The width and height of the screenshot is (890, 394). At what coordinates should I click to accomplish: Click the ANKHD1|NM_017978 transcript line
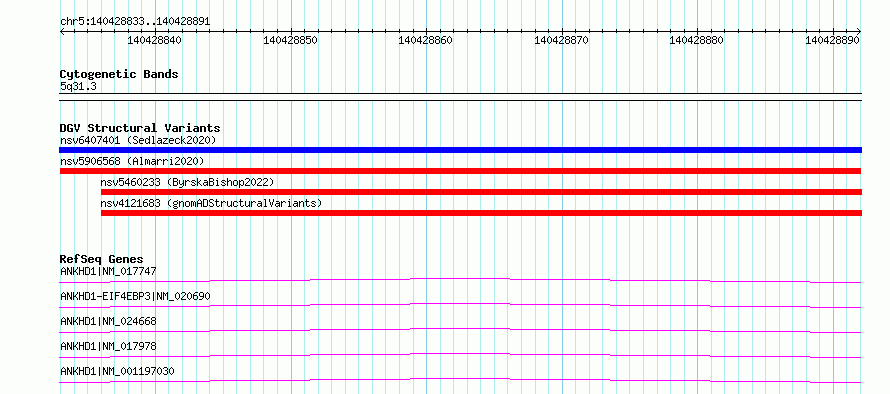point(460,355)
